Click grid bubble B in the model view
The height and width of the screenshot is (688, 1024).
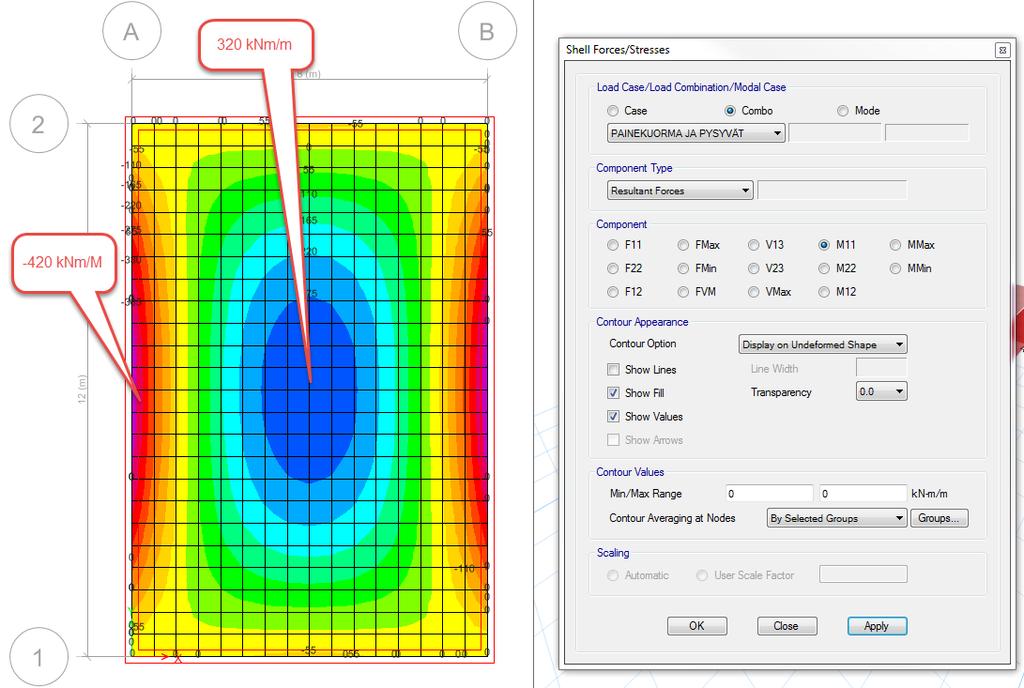[x=487, y=31]
